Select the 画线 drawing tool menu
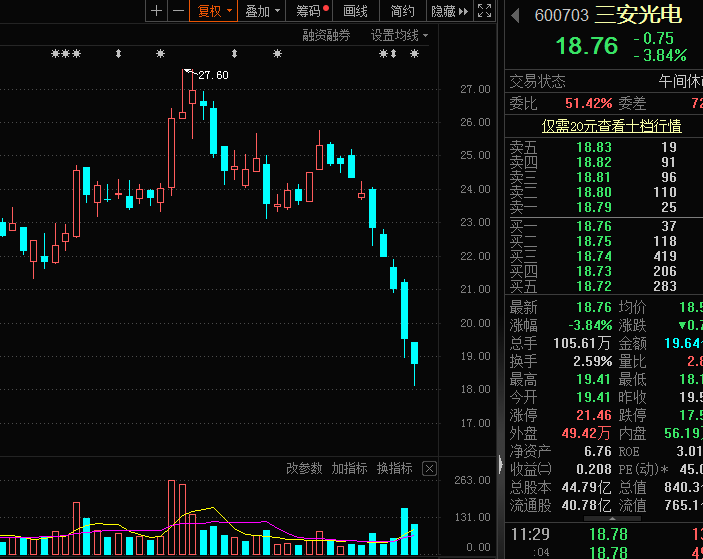Viewport: 703px width, 559px height. coord(356,11)
